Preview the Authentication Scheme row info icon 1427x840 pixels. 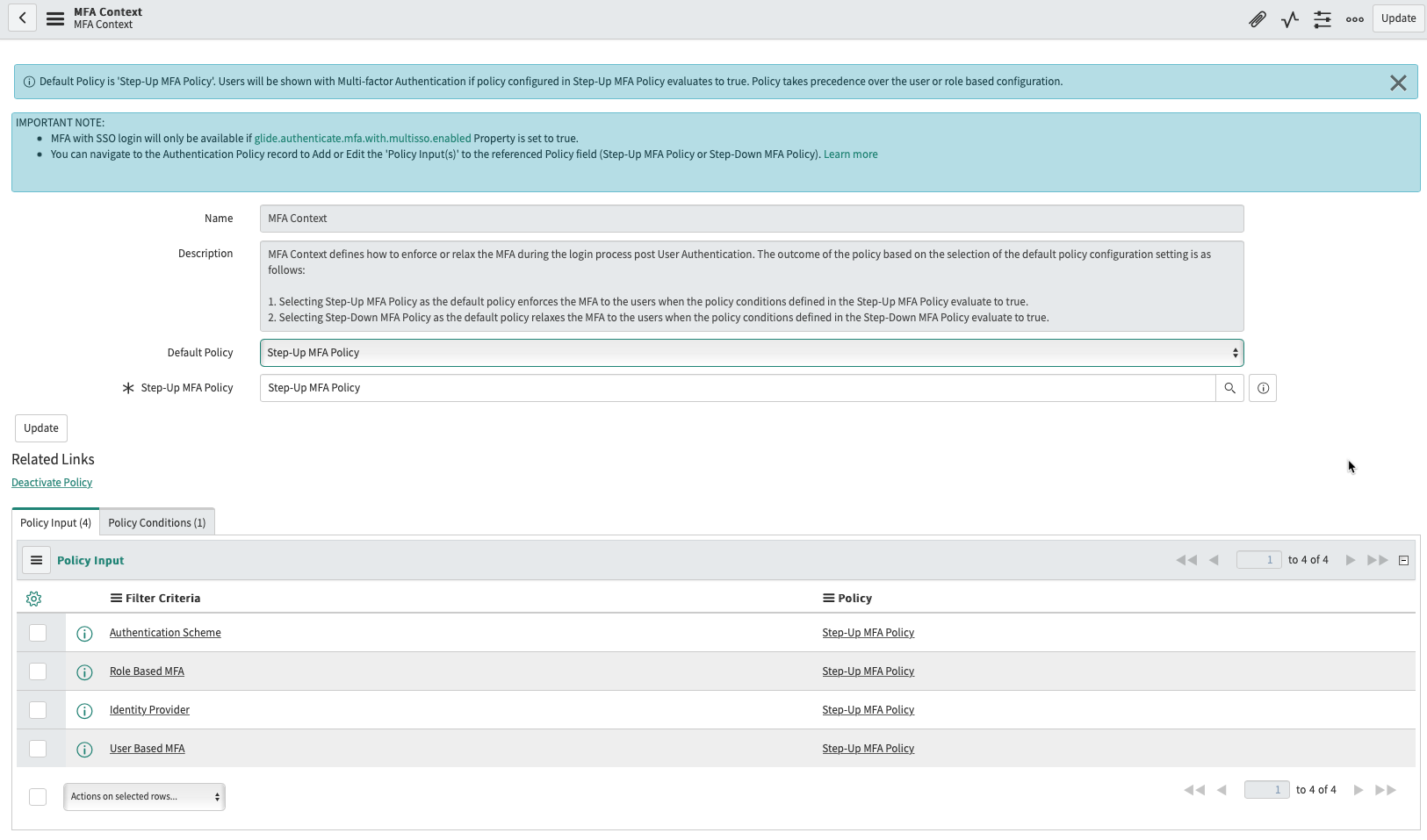coord(84,634)
